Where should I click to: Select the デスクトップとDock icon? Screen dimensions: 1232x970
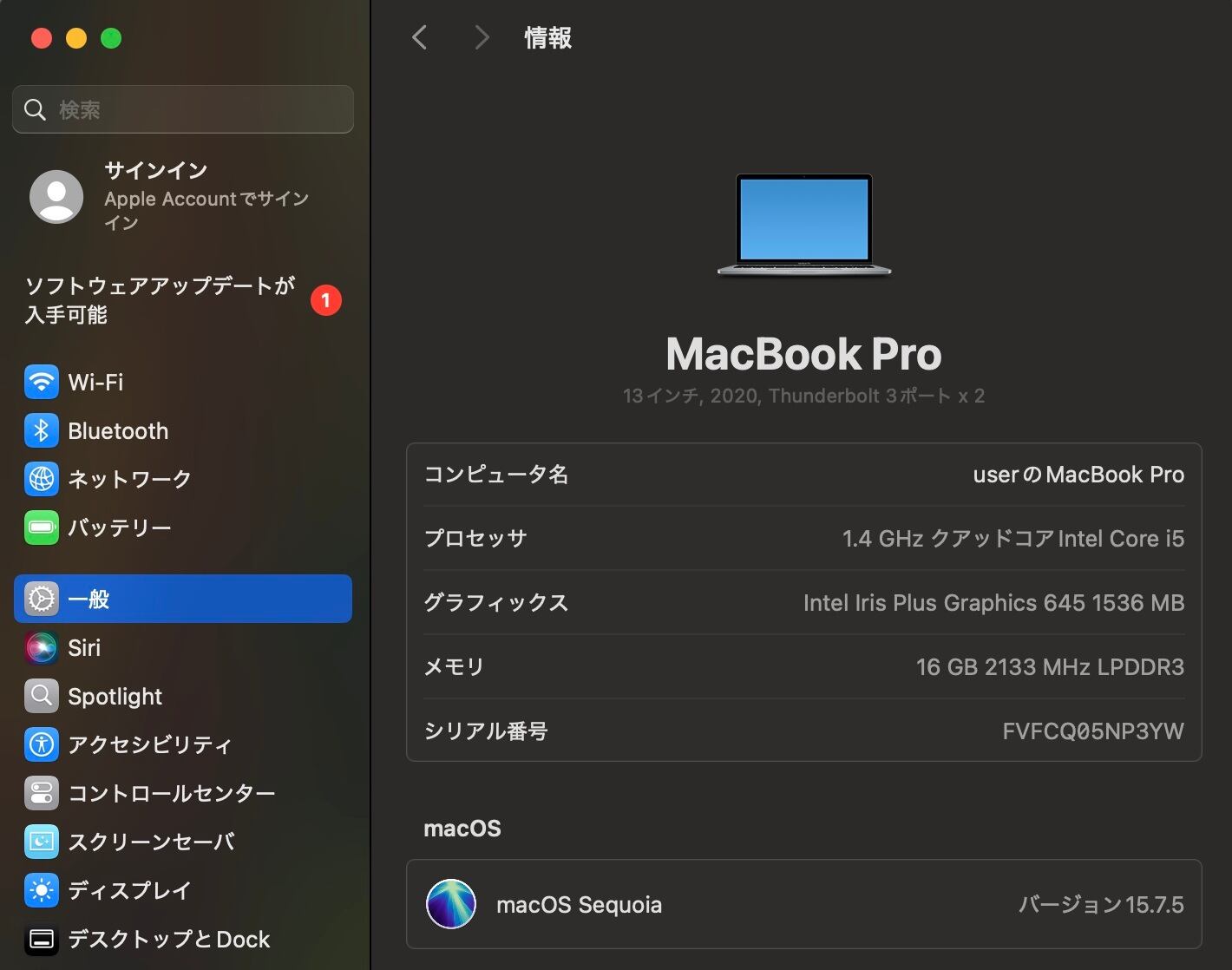(41, 939)
